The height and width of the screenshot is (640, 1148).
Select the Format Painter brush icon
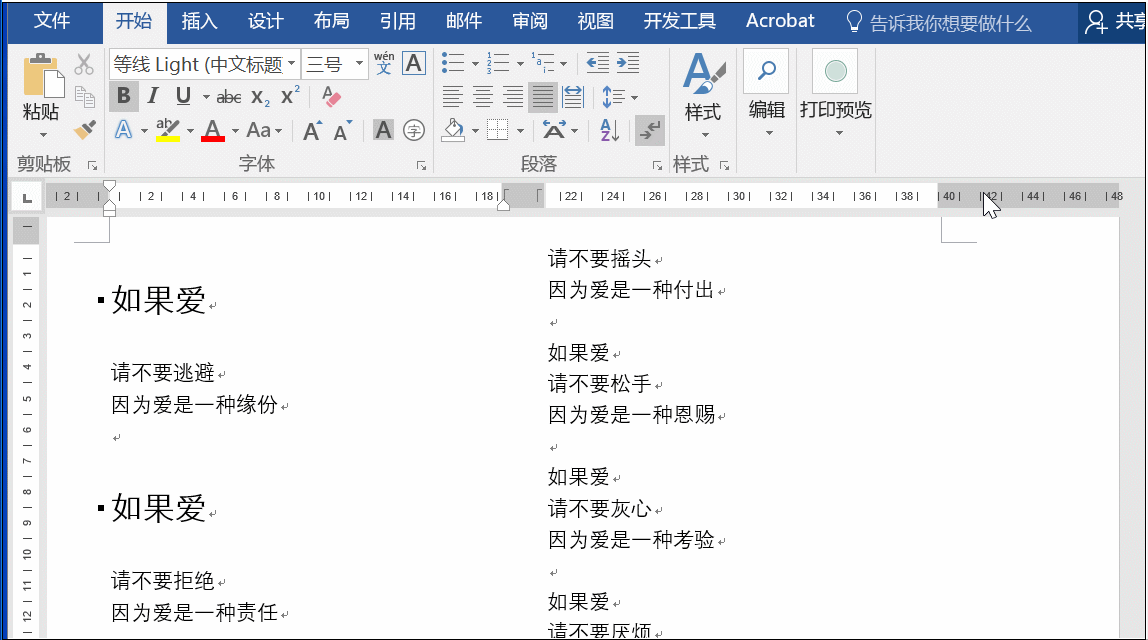tap(85, 130)
